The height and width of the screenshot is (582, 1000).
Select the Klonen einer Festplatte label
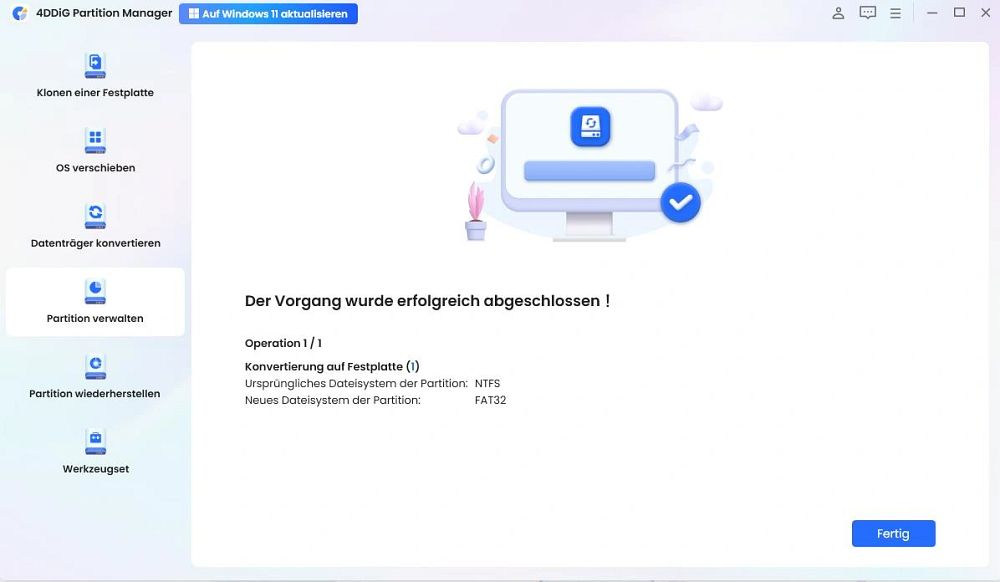pyautogui.click(x=95, y=92)
